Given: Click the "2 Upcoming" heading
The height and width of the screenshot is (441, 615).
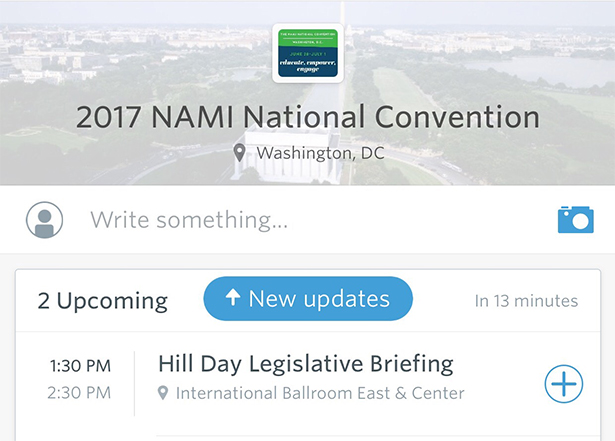Looking at the screenshot, I should [103, 300].
